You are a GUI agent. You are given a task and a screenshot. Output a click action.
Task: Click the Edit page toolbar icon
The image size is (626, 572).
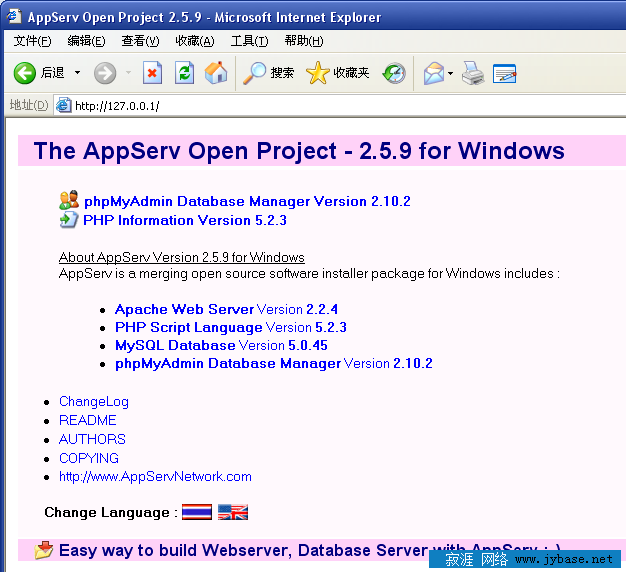[505, 73]
